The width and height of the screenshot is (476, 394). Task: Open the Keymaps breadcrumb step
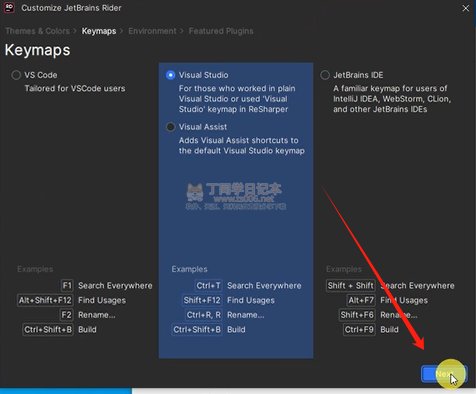click(x=99, y=31)
